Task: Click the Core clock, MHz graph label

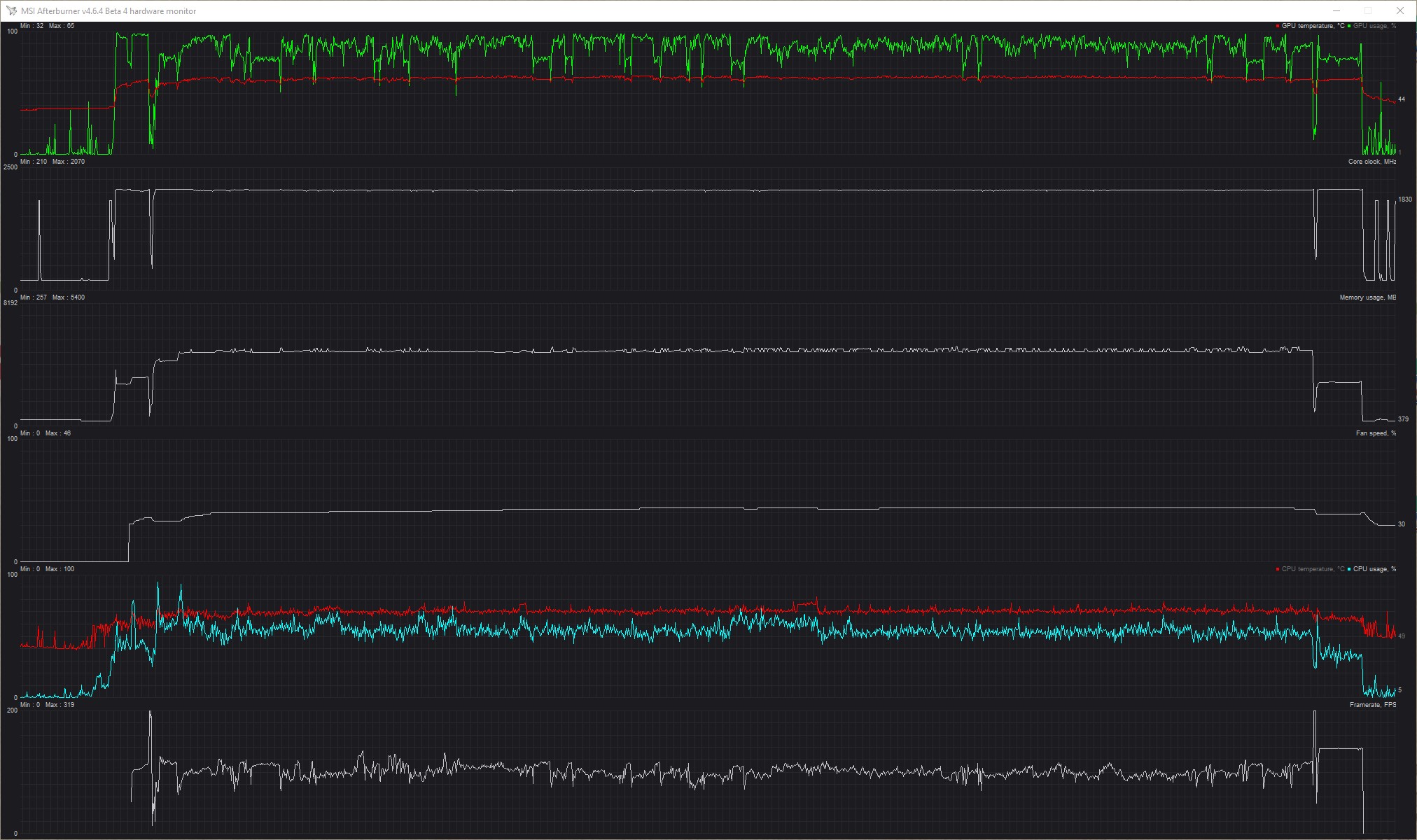Action: coord(1371,162)
